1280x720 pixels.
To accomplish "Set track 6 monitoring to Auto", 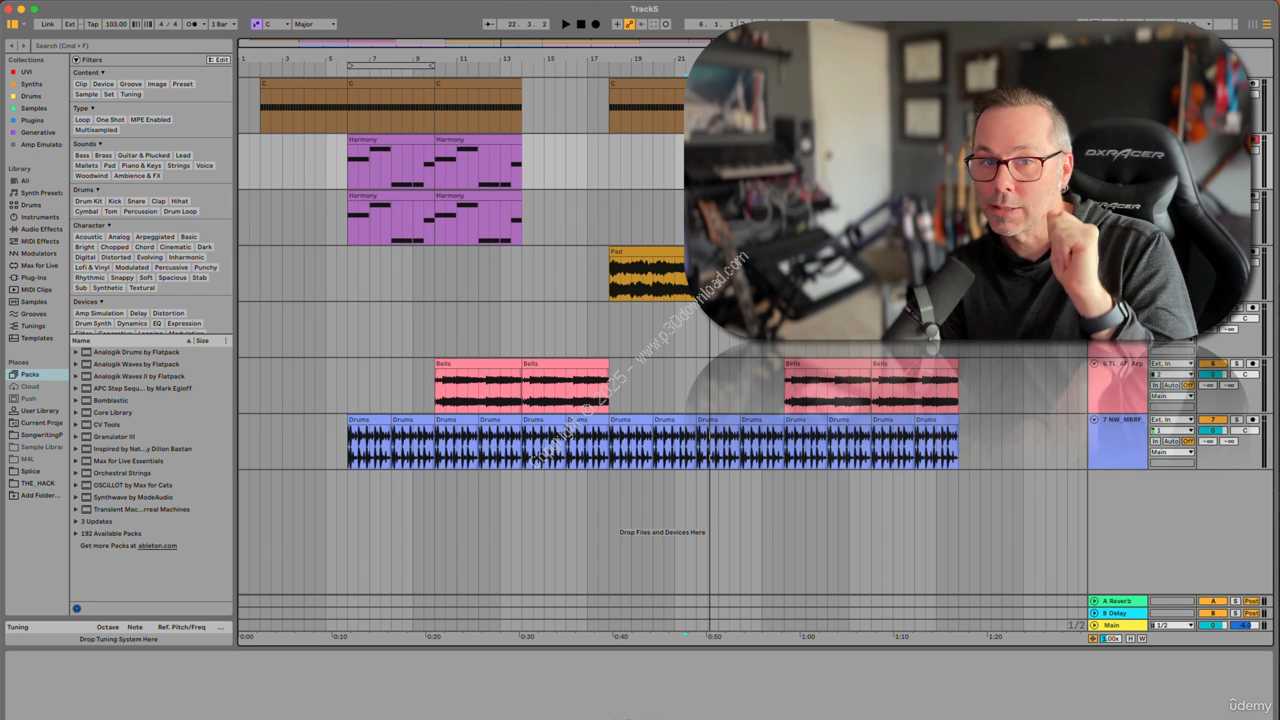I will click(x=1171, y=385).
